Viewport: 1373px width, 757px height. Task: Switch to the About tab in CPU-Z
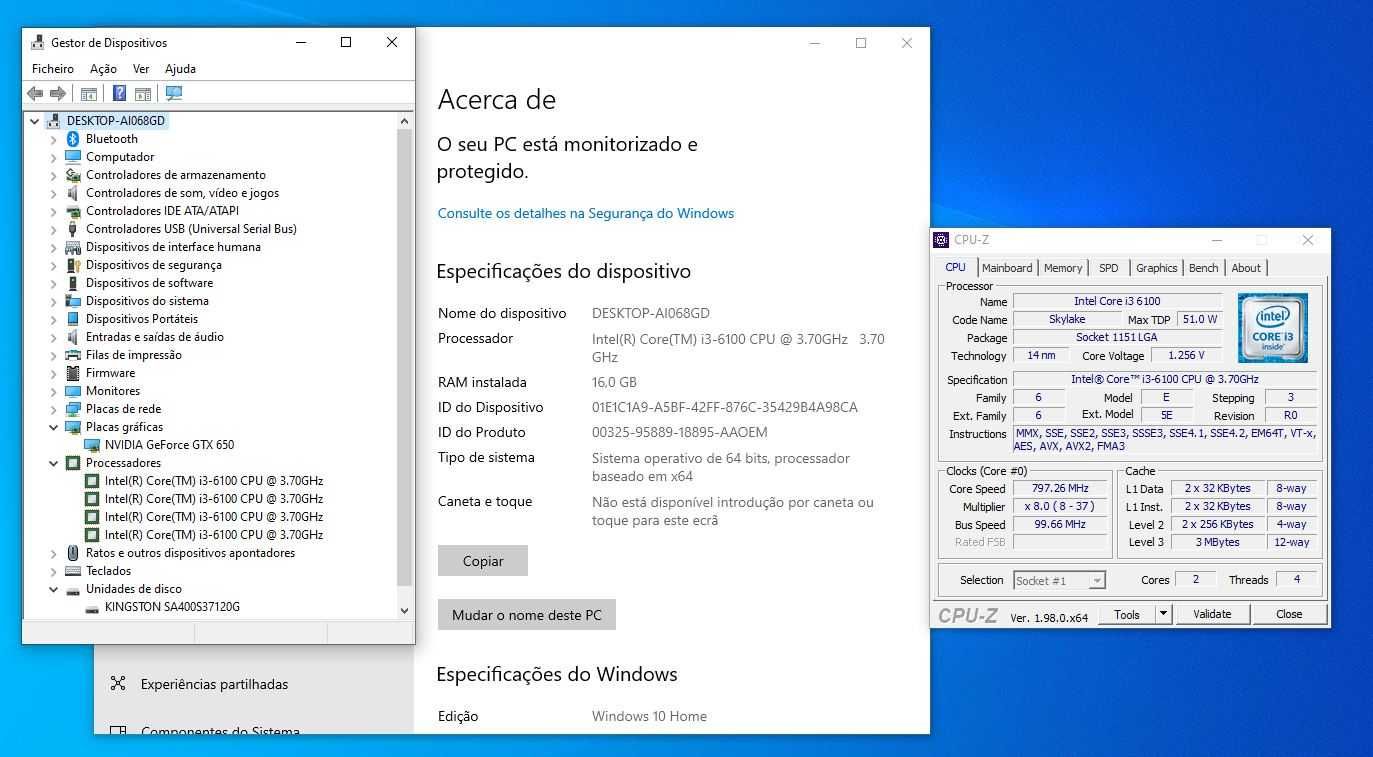(1246, 268)
